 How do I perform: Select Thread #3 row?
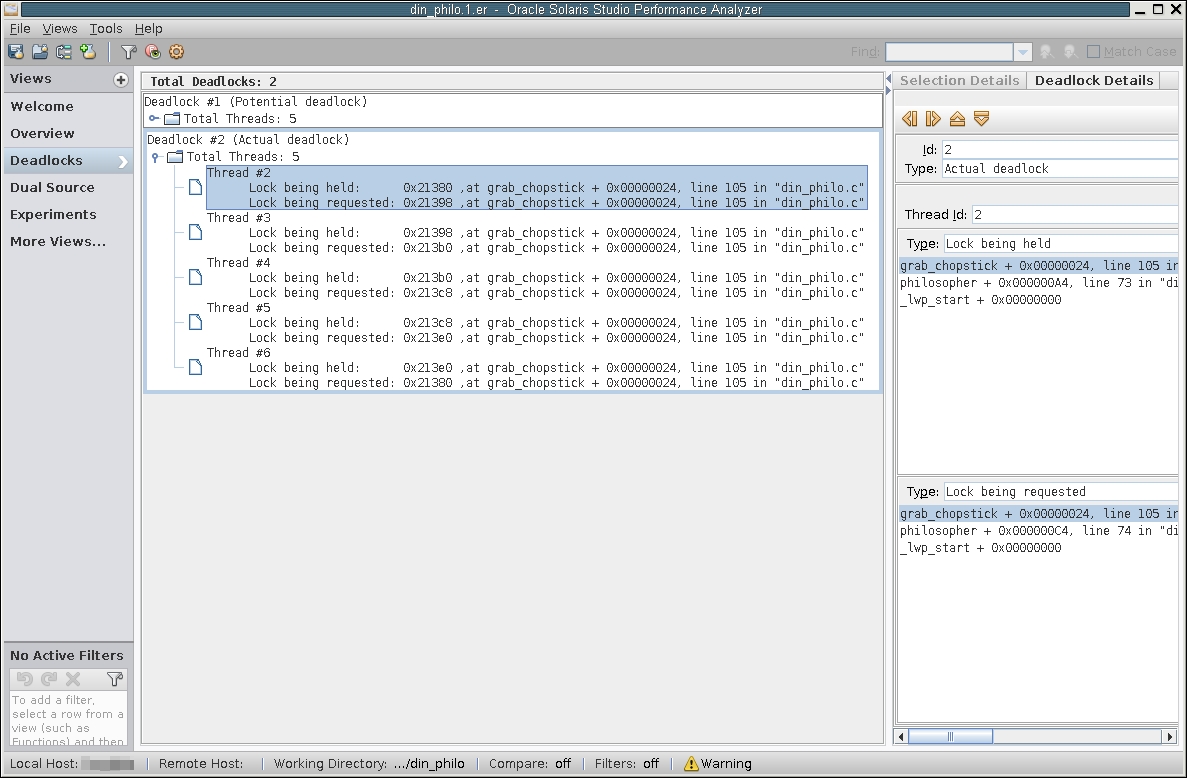point(537,233)
